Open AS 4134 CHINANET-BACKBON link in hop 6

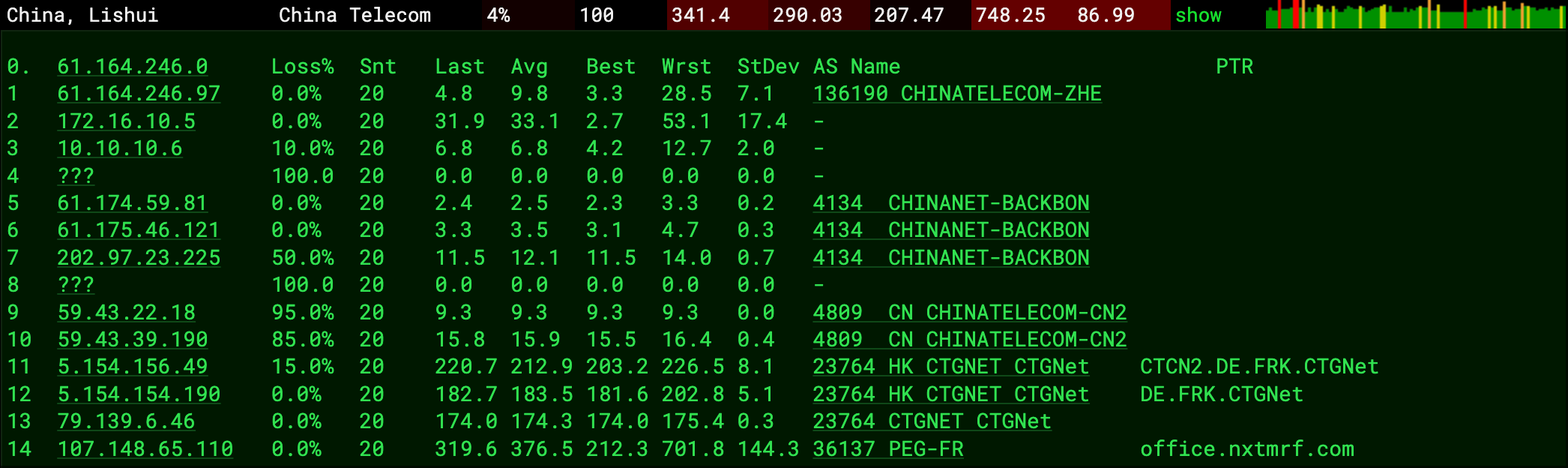click(951, 230)
